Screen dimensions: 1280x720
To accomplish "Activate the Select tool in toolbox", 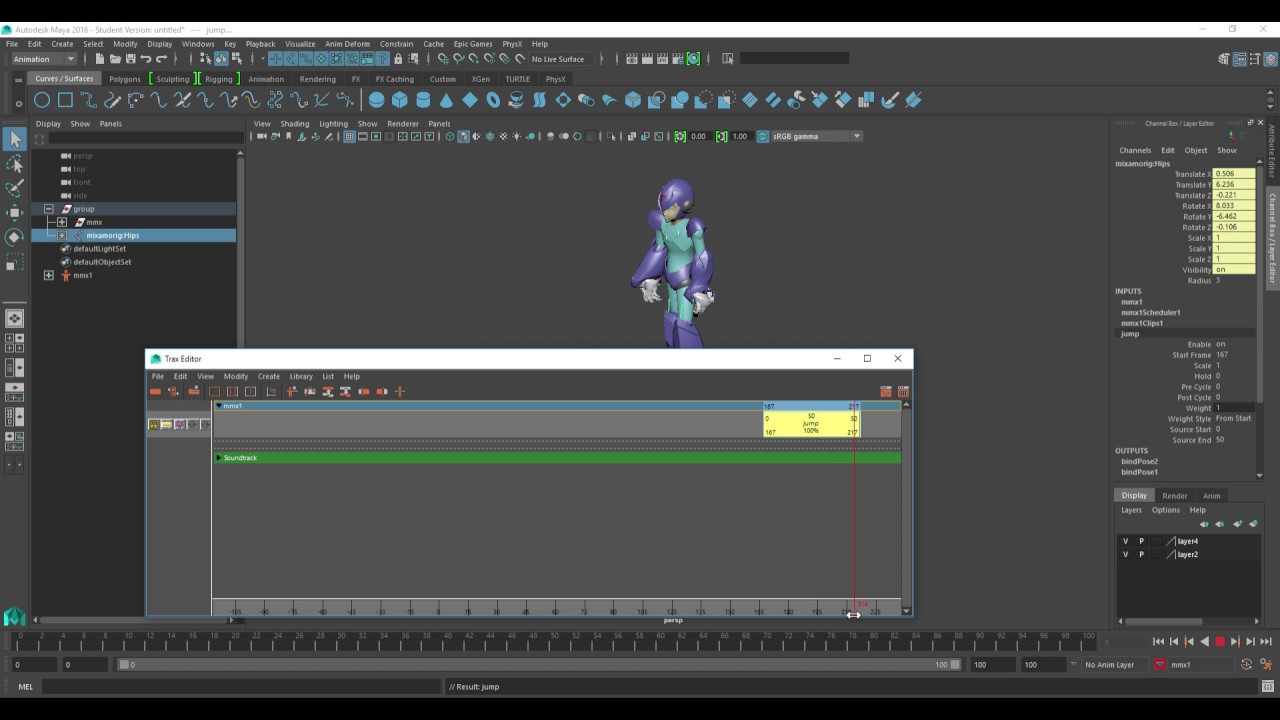I will click(14, 139).
